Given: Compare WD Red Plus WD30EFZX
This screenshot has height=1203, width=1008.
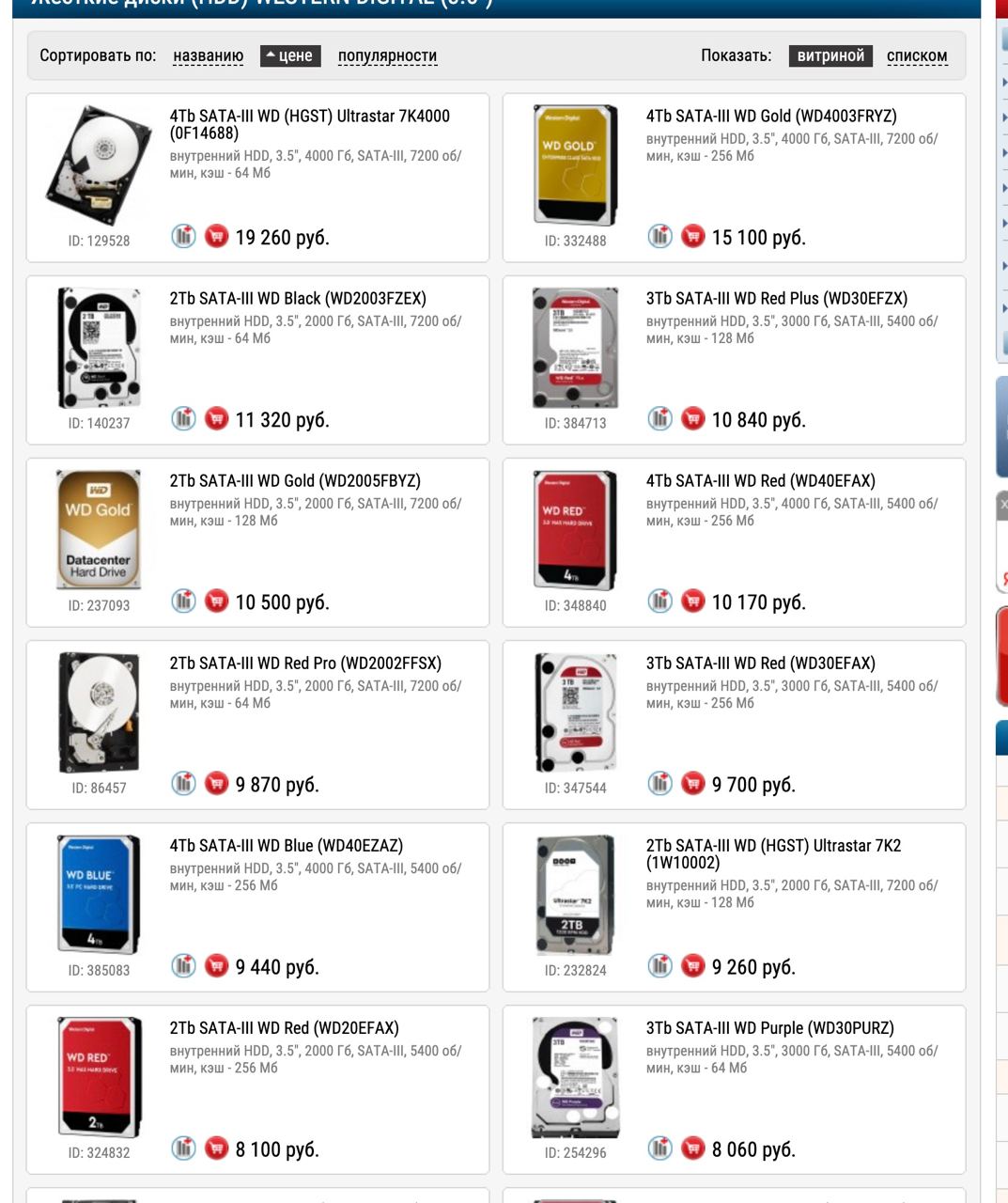Looking at the screenshot, I should tap(659, 418).
